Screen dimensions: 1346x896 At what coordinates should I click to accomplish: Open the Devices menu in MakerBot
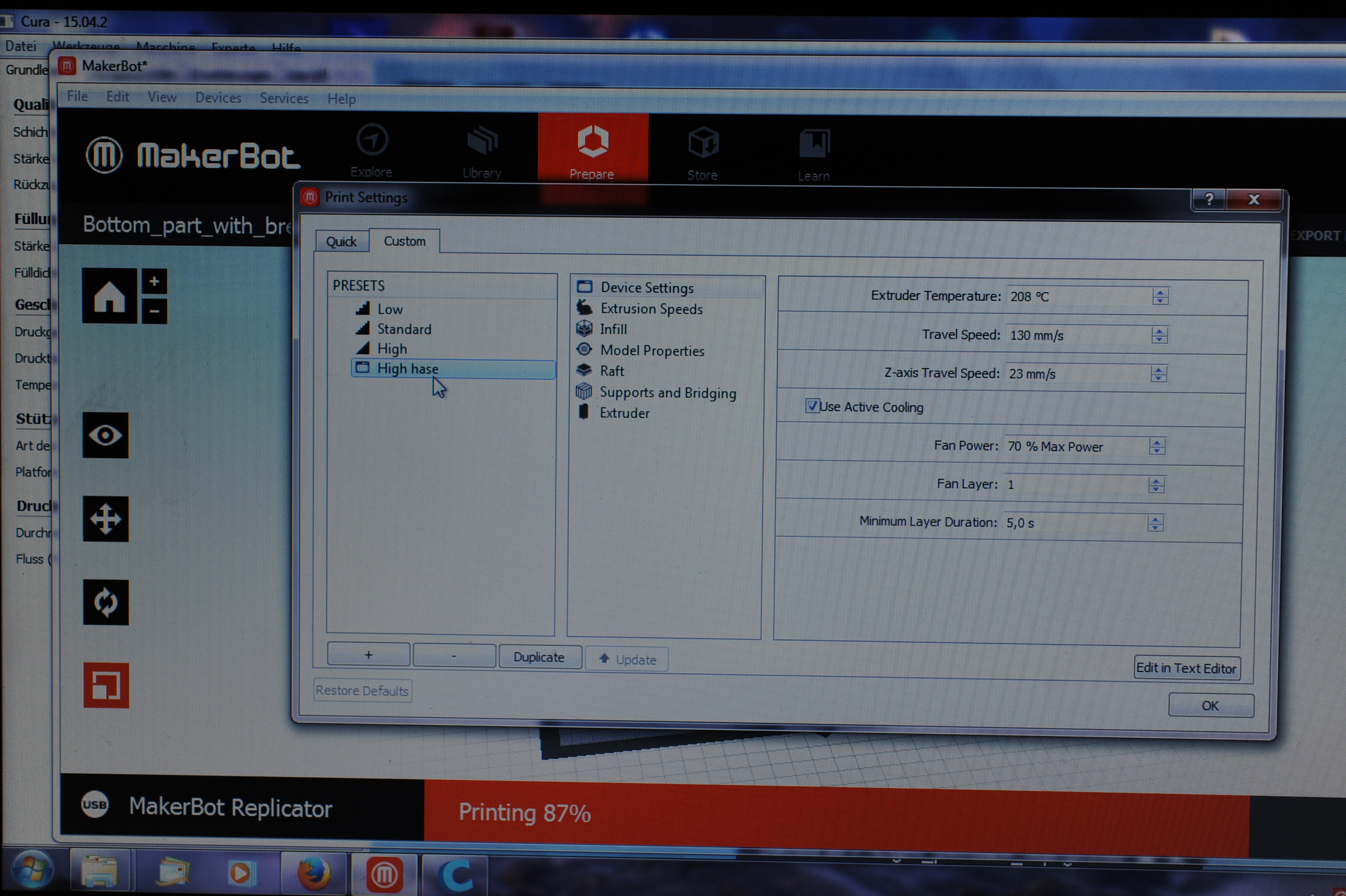click(x=218, y=98)
